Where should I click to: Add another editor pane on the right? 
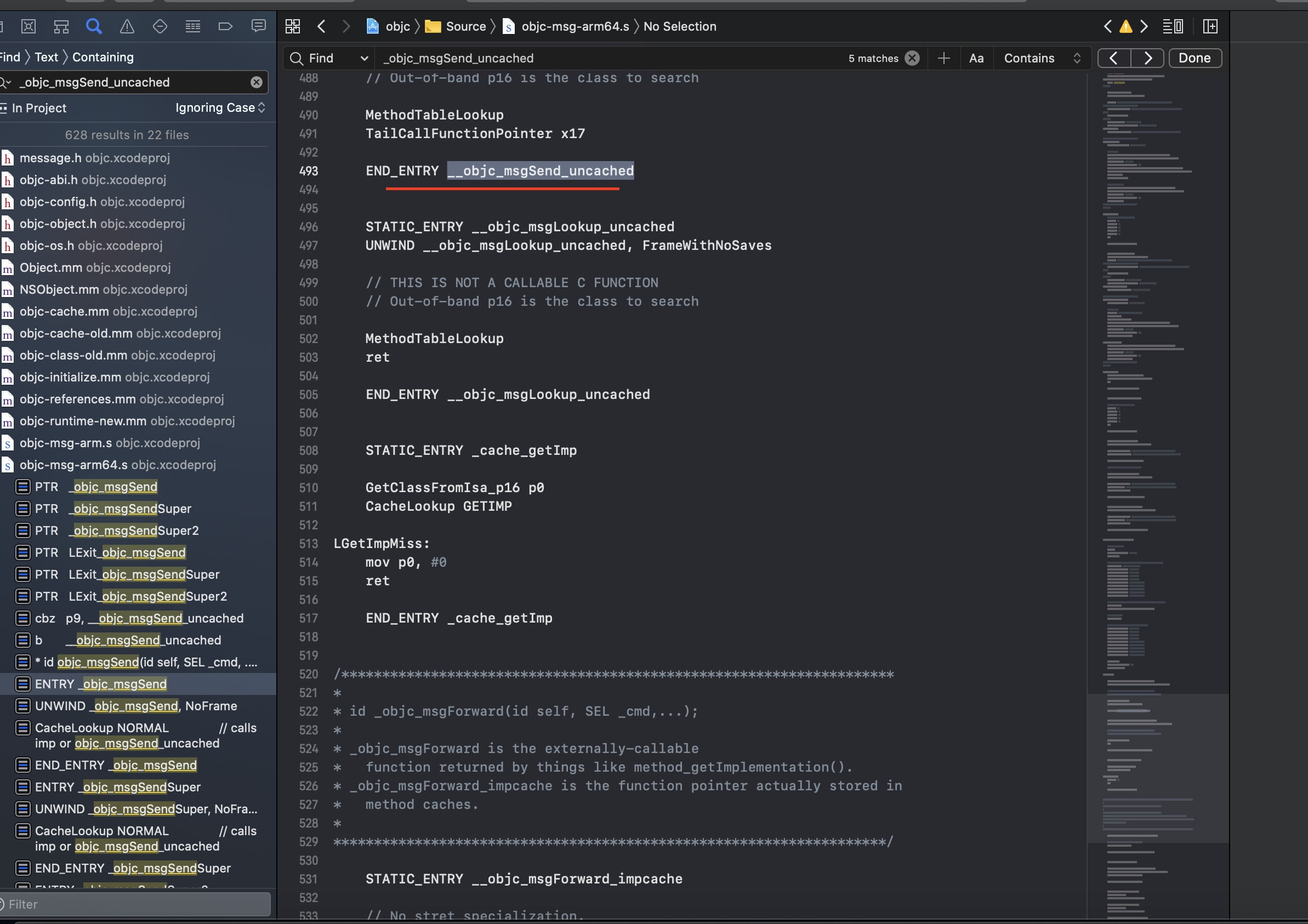tap(1210, 26)
